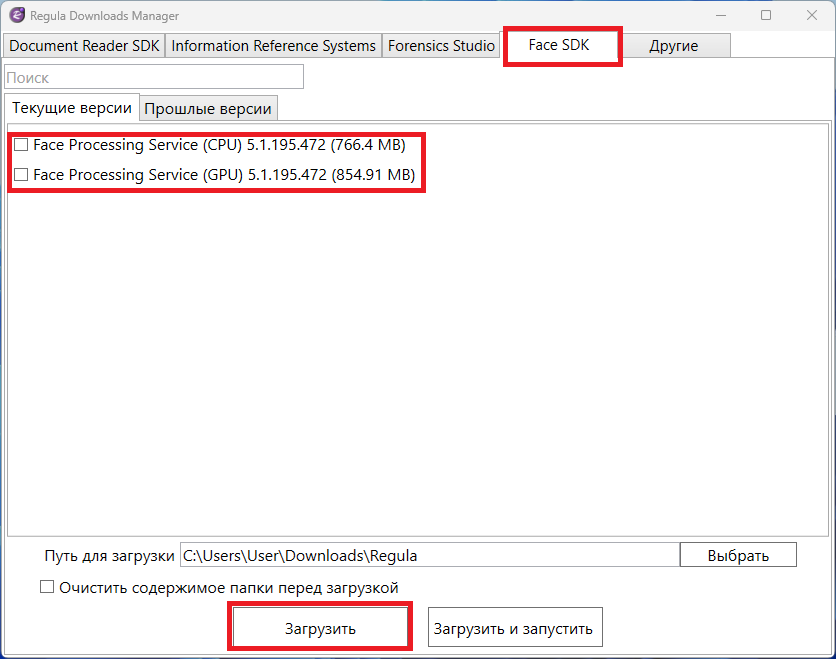Switch to Information Reference Systems tab
The image size is (836, 659).
(274, 46)
